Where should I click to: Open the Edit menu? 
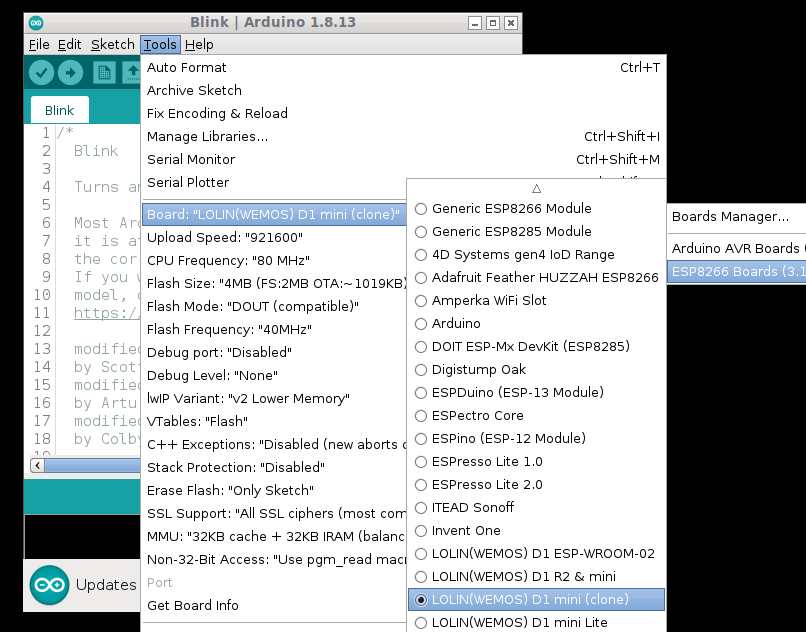pos(69,45)
